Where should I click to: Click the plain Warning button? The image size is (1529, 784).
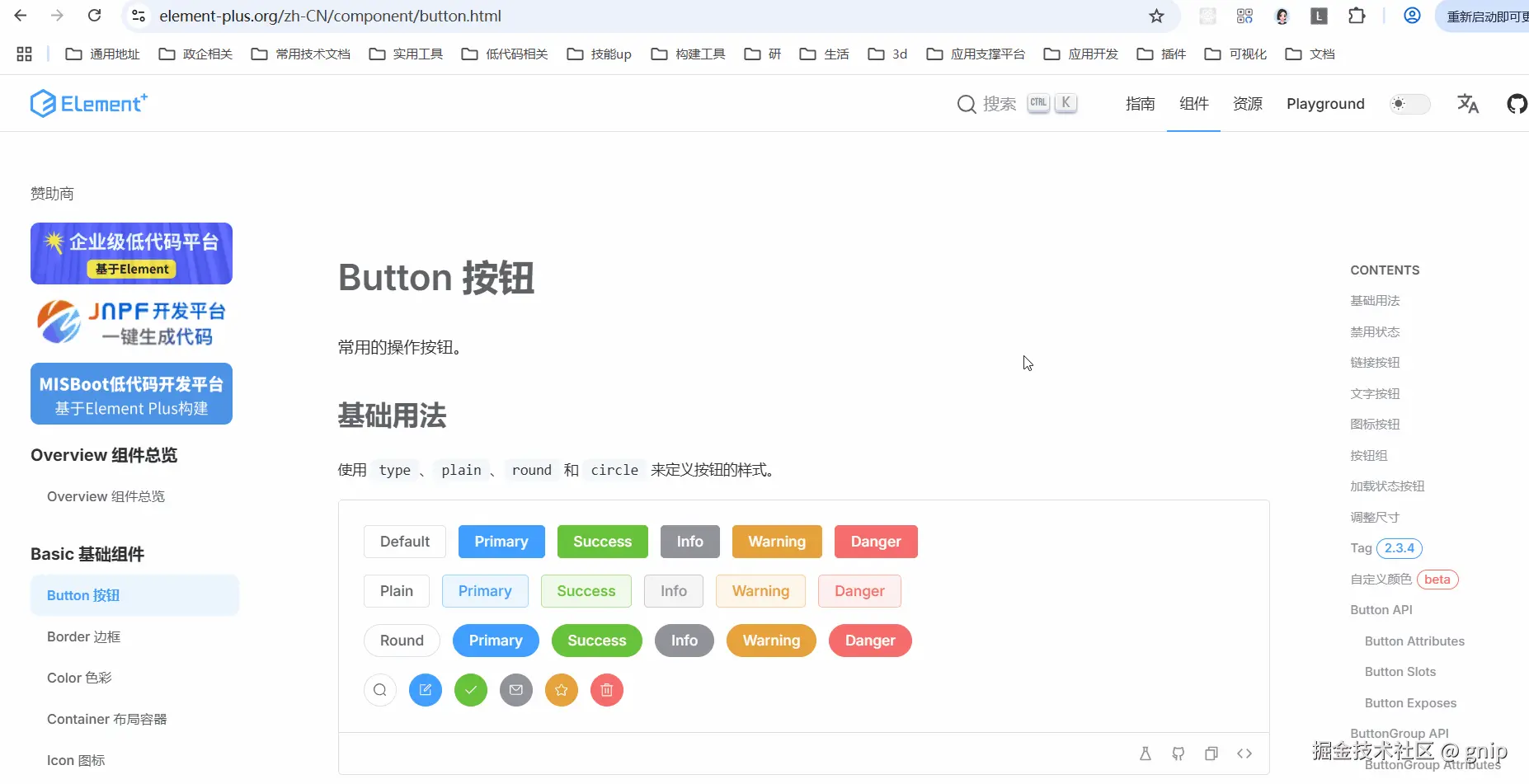[760, 591]
